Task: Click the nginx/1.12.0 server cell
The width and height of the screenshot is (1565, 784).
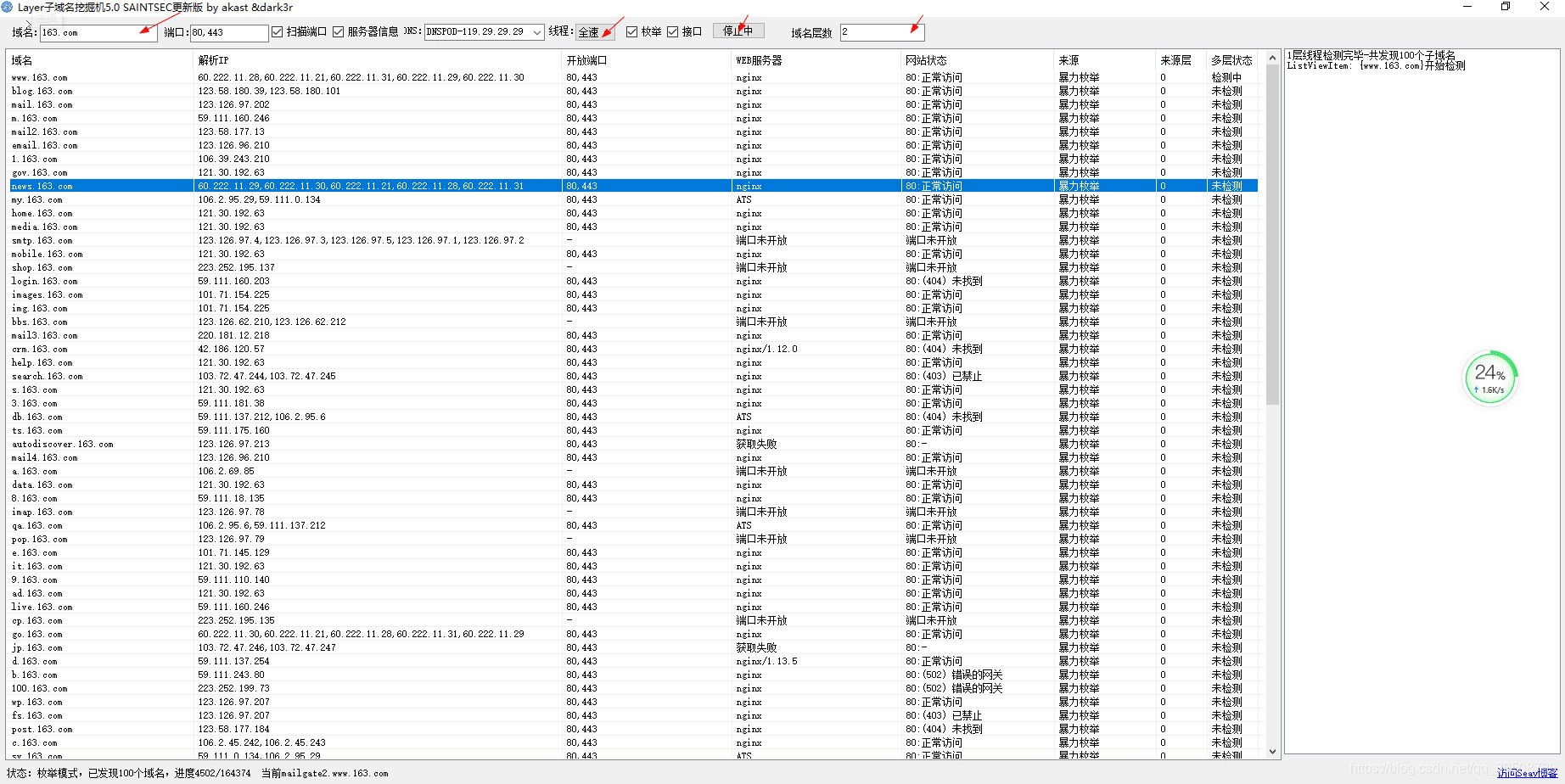Action: point(766,349)
